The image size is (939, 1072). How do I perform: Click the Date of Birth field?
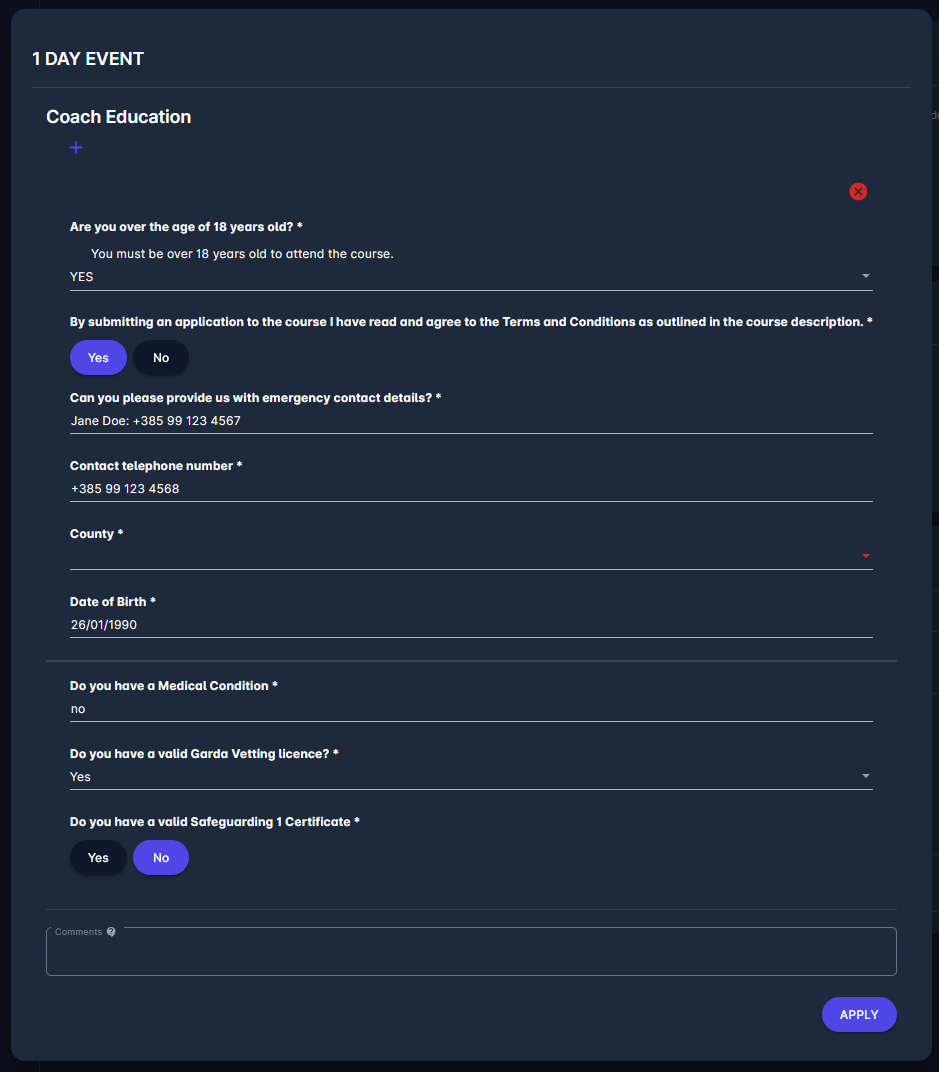tap(470, 625)
